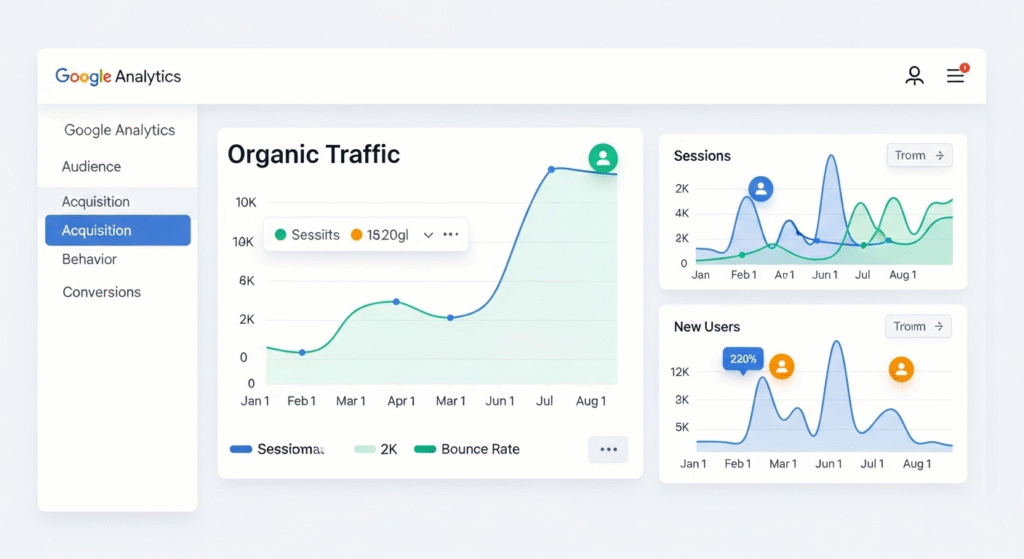Select Audience in the sidebar
This screenshot has height=559, width=1024.
[91, 167]
